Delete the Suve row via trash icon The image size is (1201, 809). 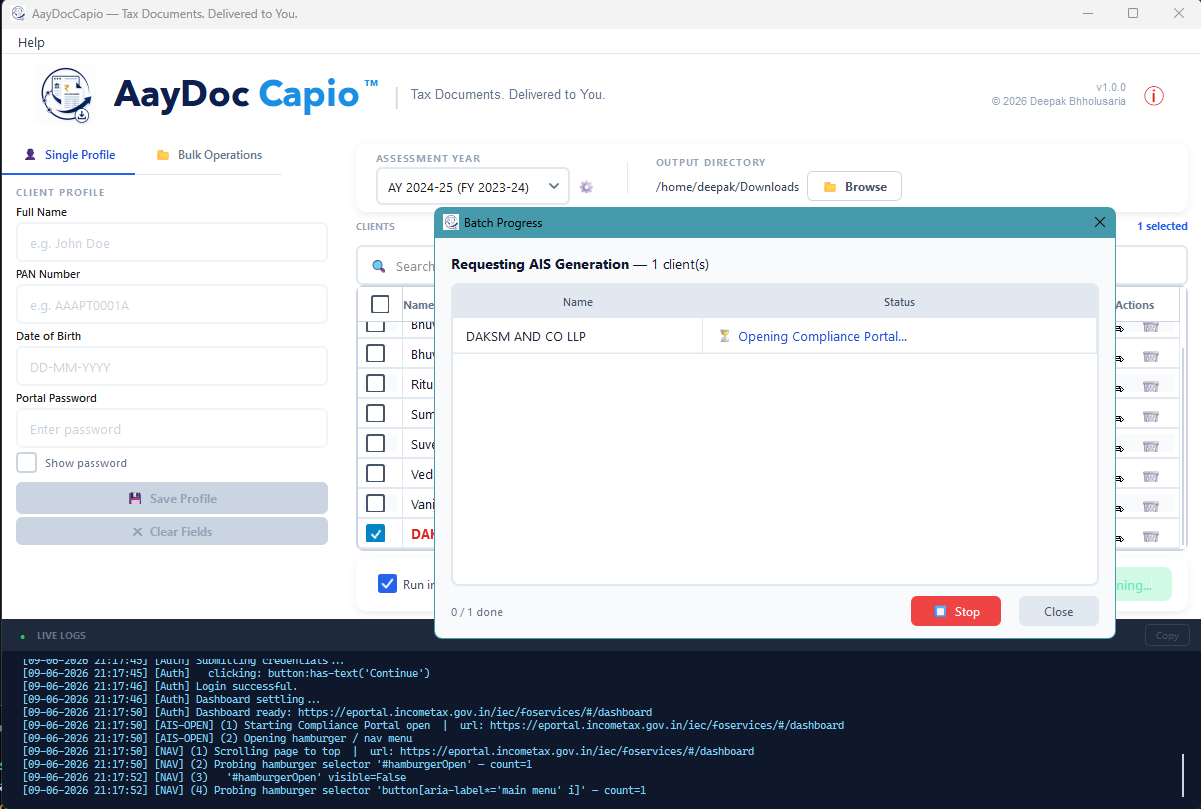(x=1151, y=445)
